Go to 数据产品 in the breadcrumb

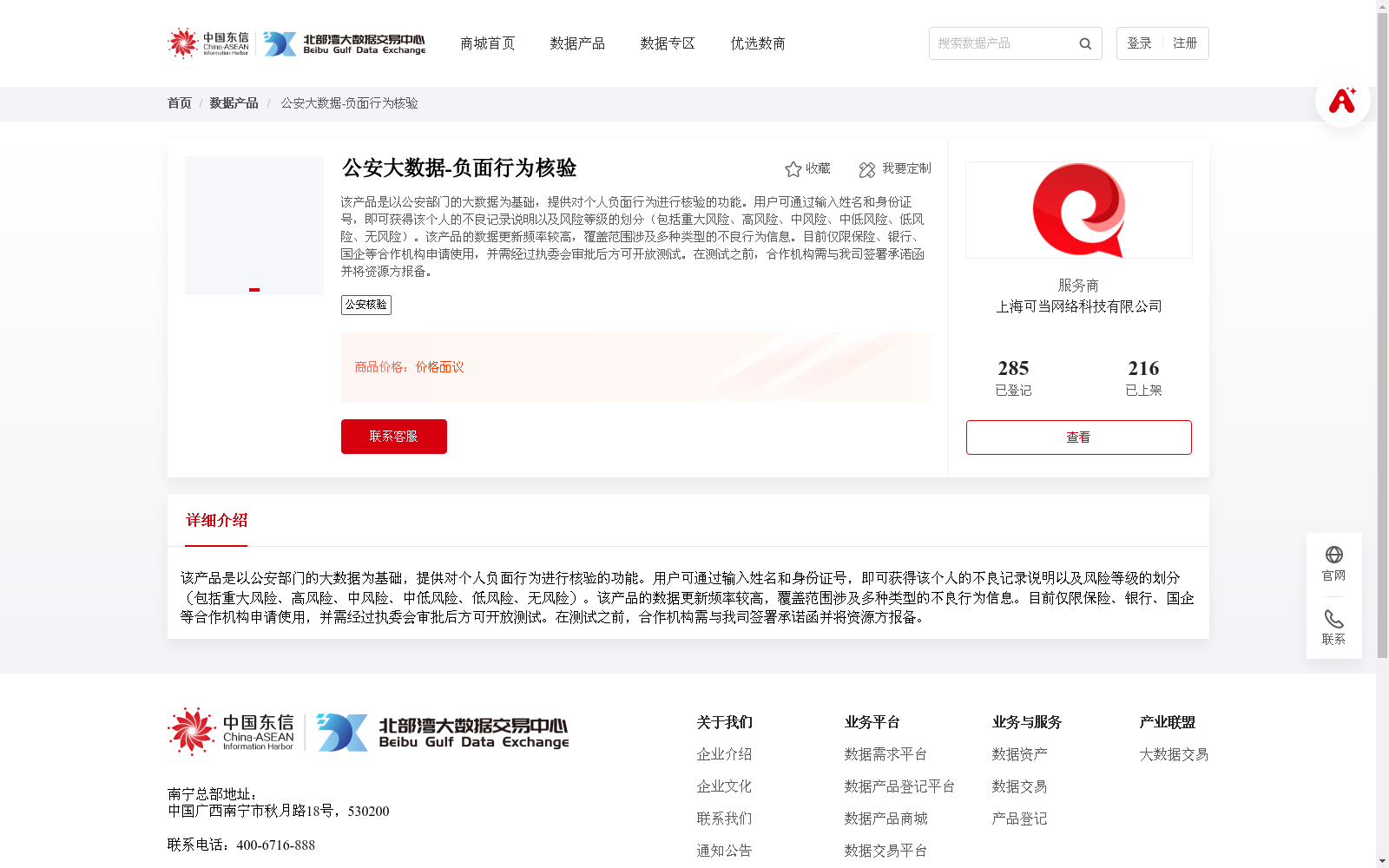click(234, 103)
